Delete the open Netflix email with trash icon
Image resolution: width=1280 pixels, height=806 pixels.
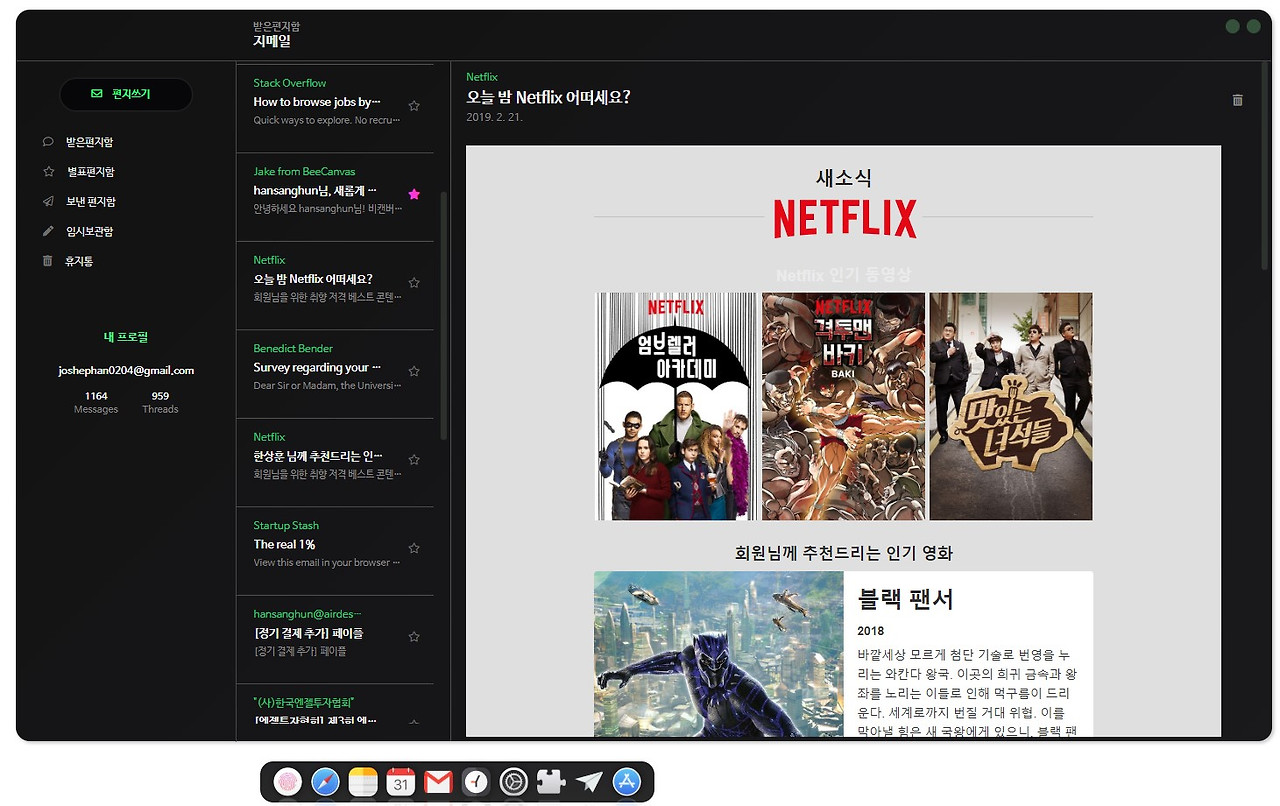(x=1238, y=100)
